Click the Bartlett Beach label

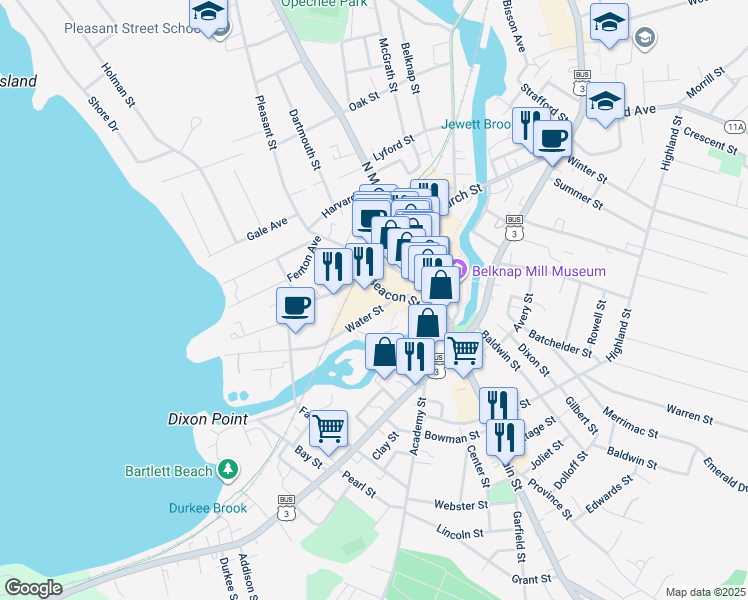pyautogui.click(x=169, y=471)
